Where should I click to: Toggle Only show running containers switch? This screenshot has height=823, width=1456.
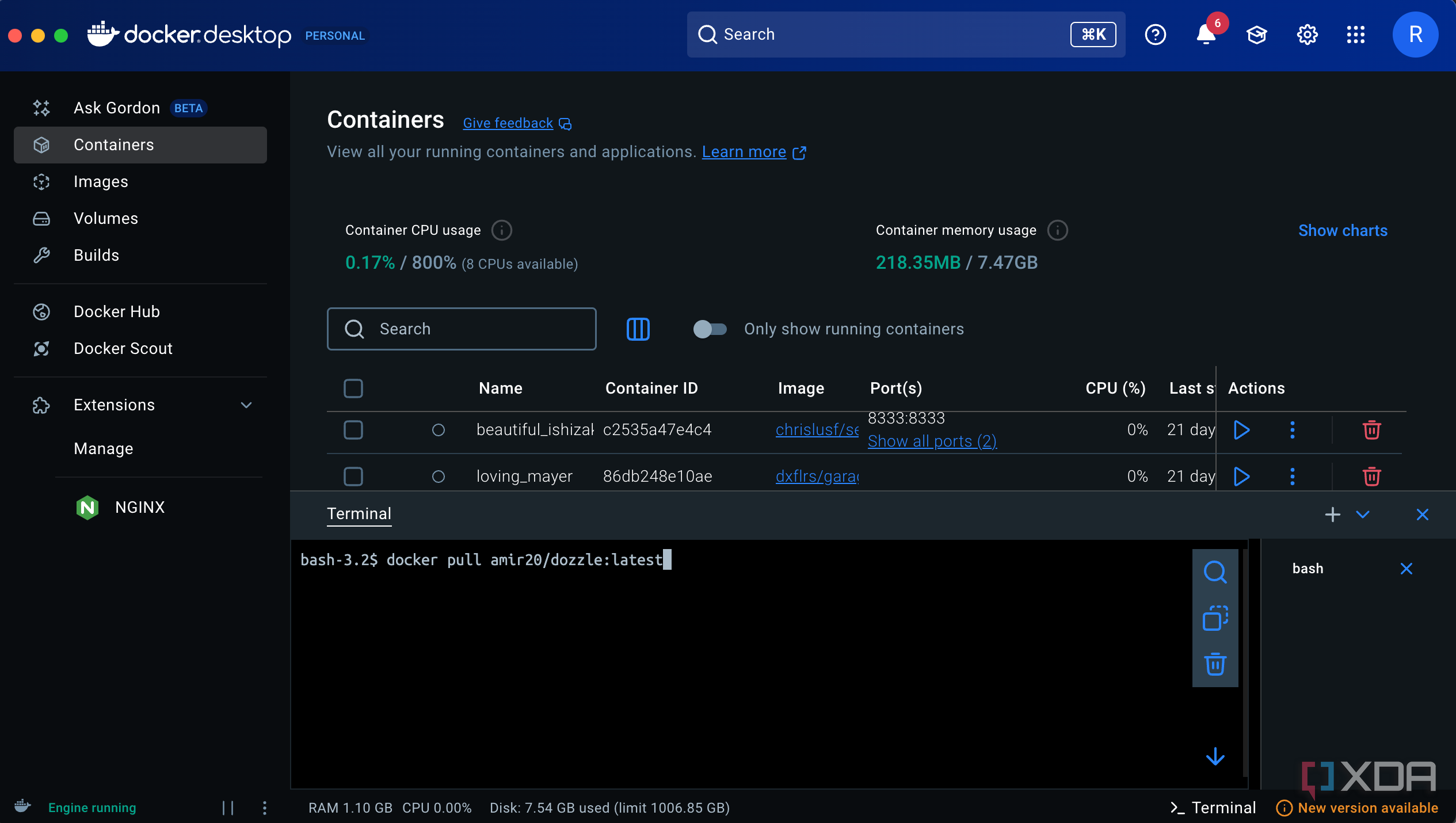tap(710, 329)
